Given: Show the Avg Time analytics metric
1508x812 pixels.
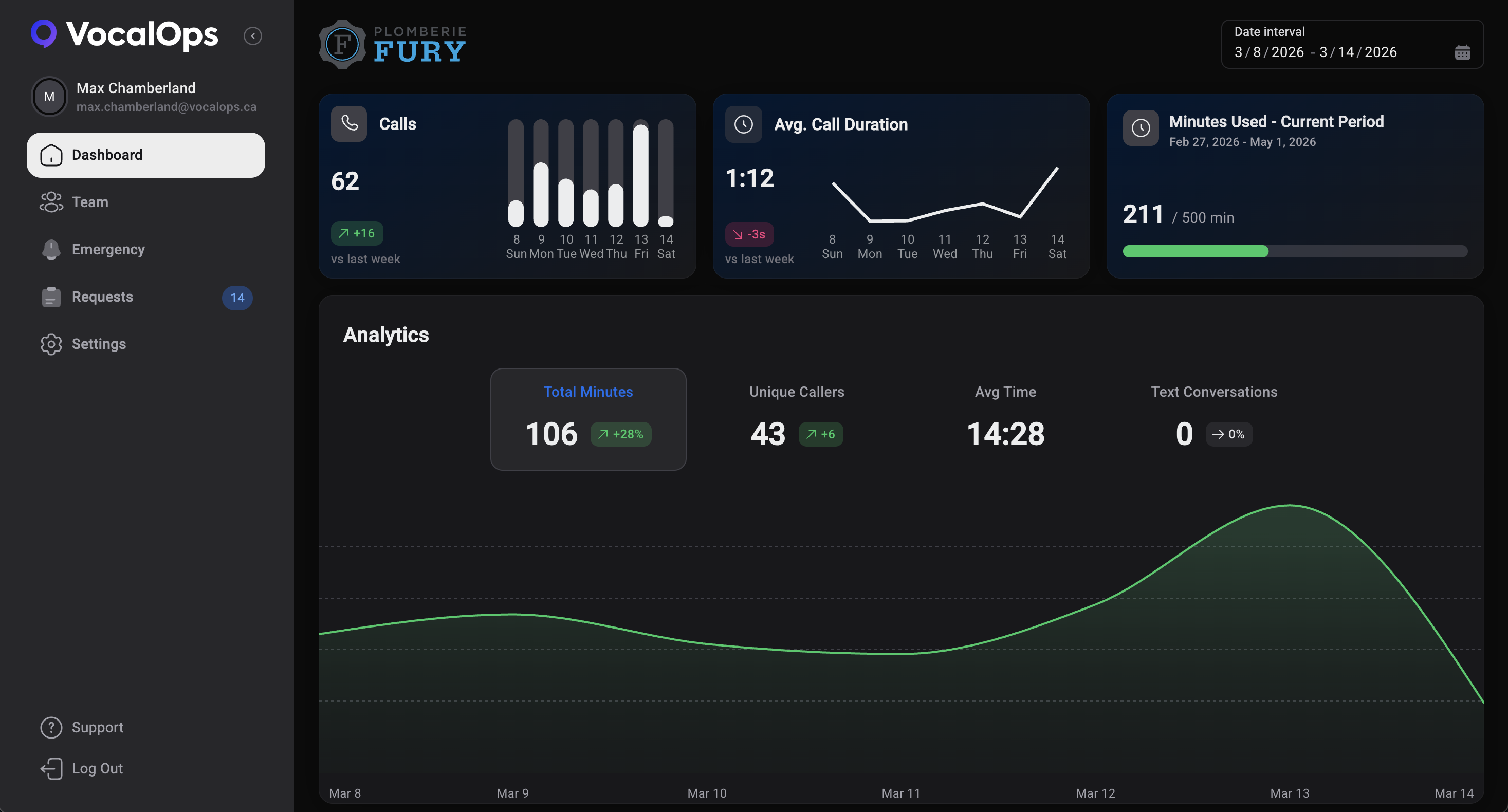Looking at the screenshot, I should tap(1005, 418).
